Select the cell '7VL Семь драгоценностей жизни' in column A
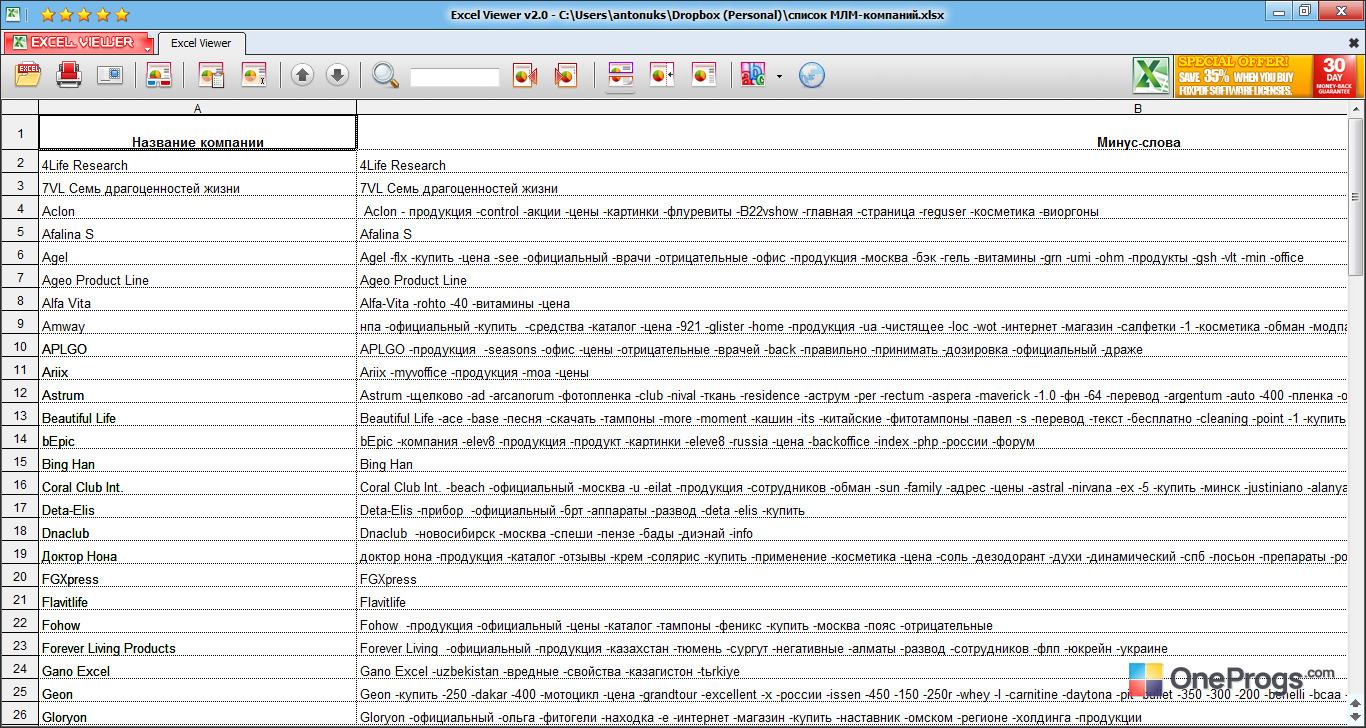The width and height of the screenshot is (1366, 728). (197, 186)
